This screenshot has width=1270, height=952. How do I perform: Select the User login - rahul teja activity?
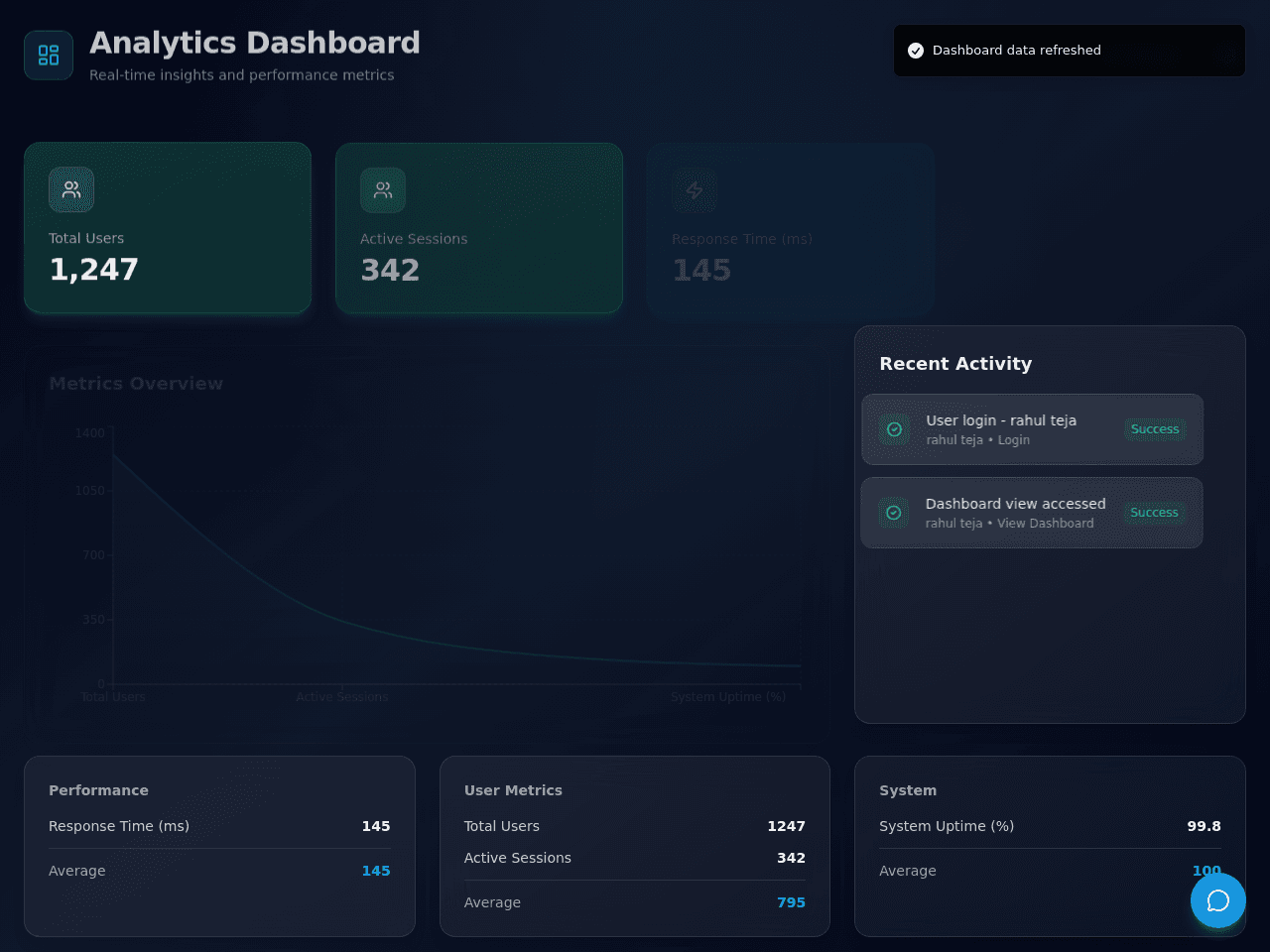point(1033,429)
